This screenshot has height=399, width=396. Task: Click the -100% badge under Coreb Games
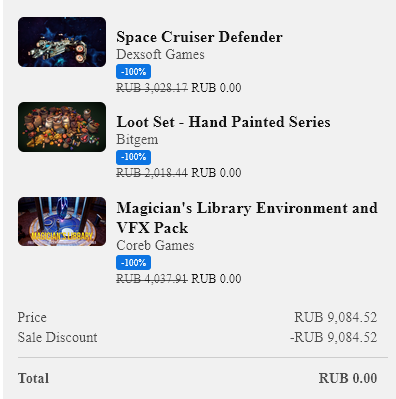133,263
